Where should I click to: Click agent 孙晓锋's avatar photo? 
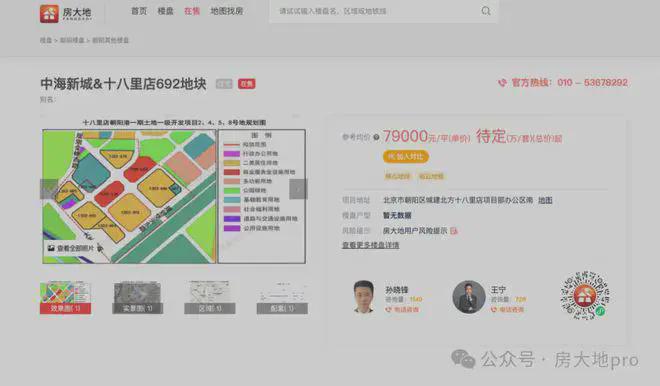pos(364,297)
